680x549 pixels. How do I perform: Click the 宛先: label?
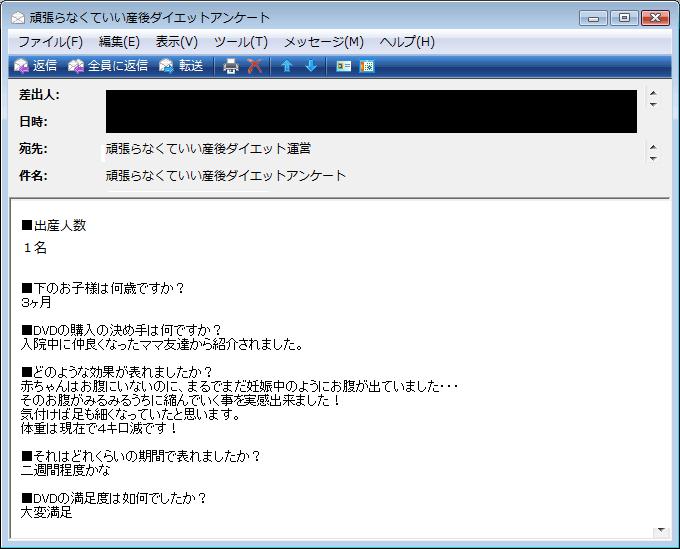click(x=33, y=149)
